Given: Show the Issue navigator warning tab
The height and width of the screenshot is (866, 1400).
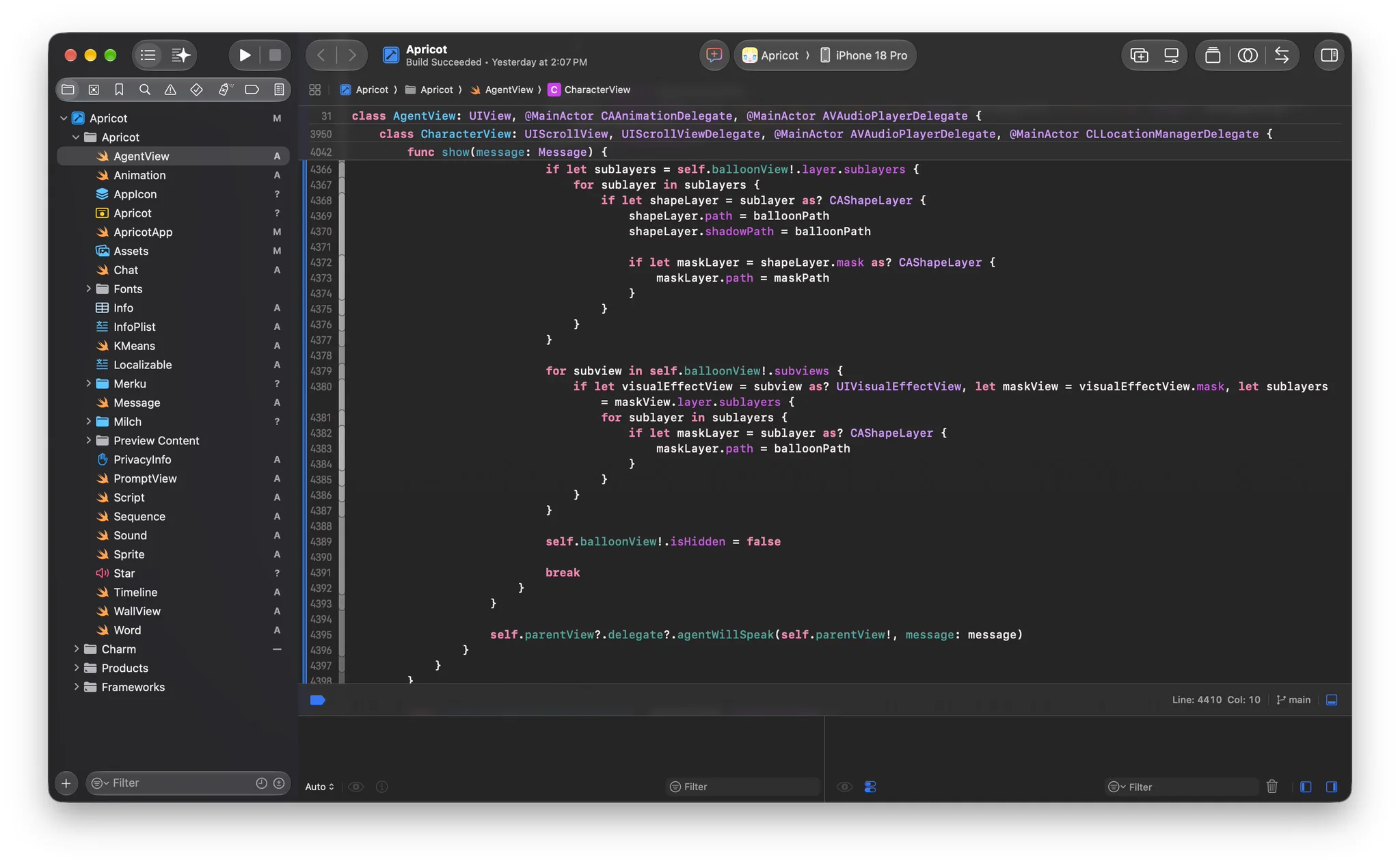Looking at the screenshot, I should [170, 90].
